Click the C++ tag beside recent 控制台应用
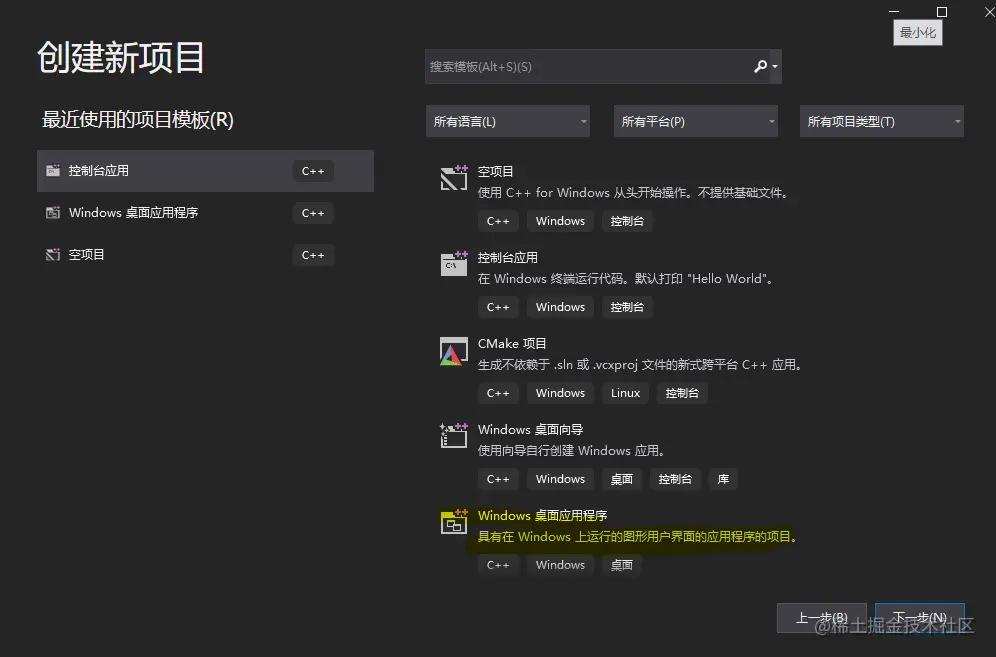996x657 pixels. 313,171
